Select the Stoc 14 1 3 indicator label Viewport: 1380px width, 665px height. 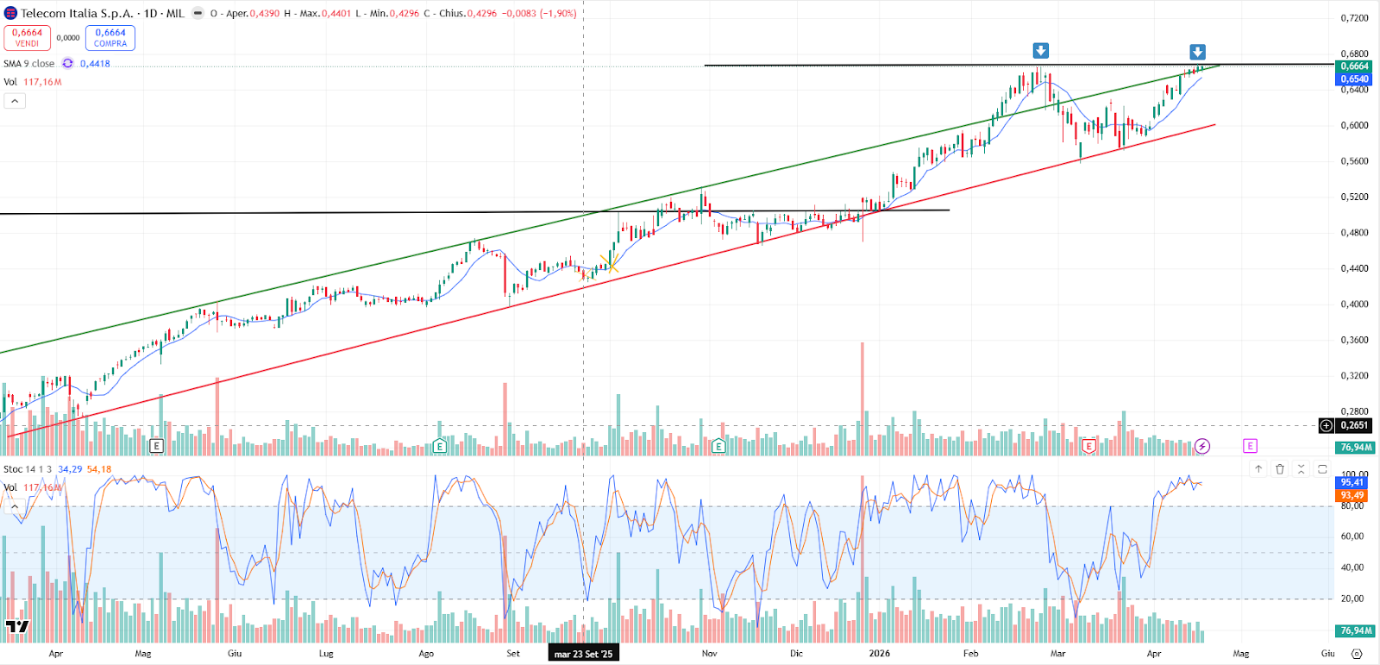point(28,468)
